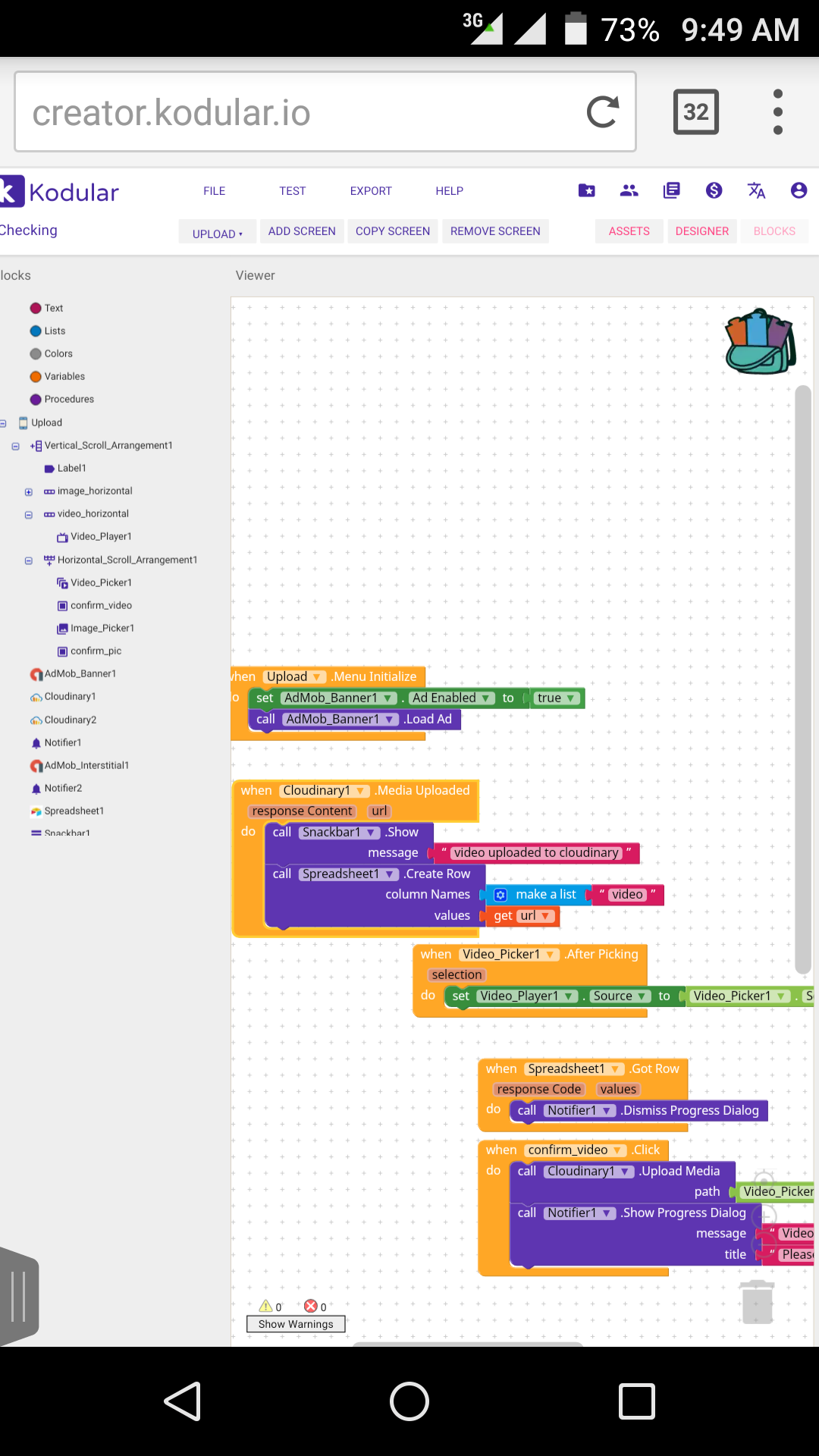Screen dimensions: 819x1456
Task: Open the Video_Player1 component dropdown
Action: [527, 996]
